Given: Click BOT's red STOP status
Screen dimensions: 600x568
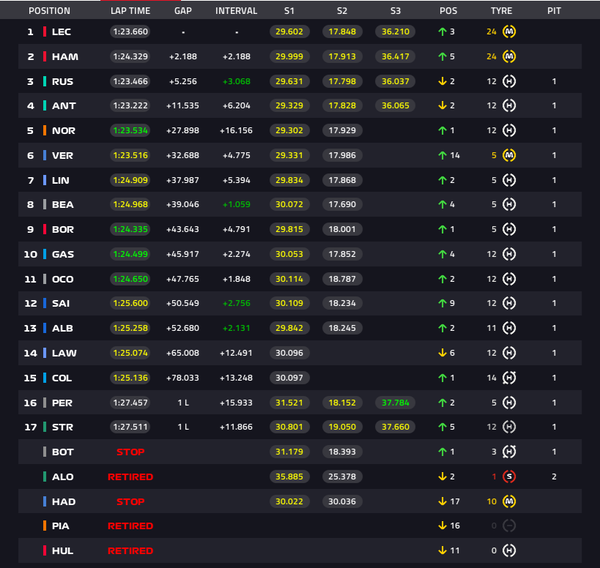Looking at the screenshot, I should 130,452.
